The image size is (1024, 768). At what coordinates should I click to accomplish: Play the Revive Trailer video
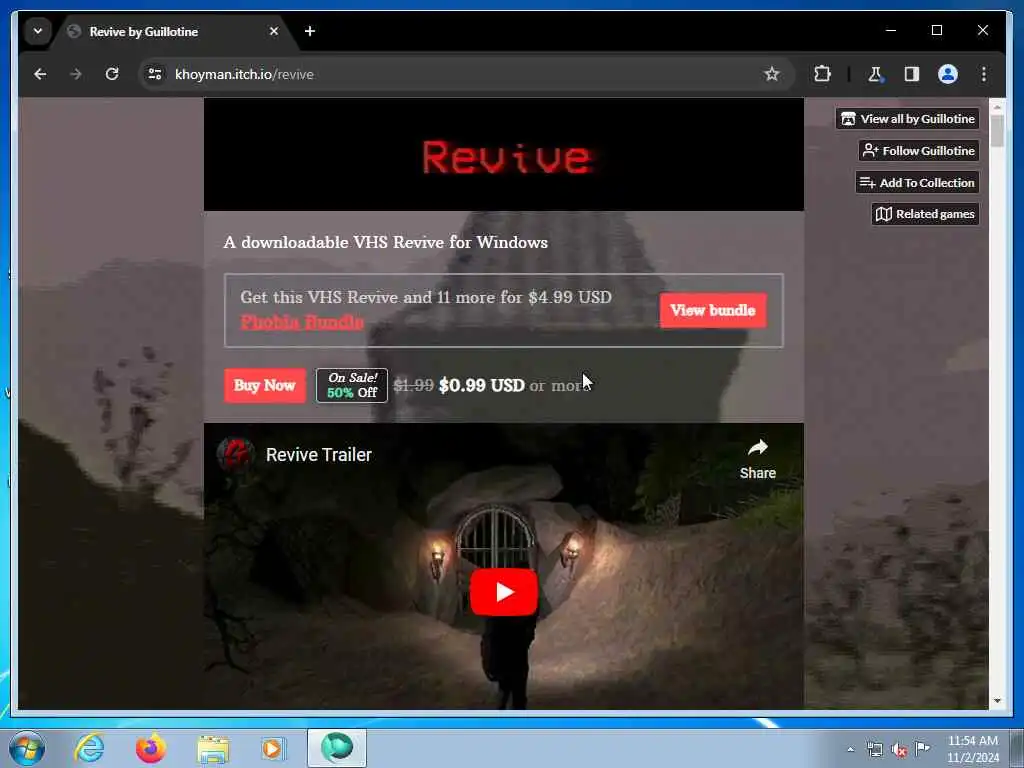coord(504,592)
